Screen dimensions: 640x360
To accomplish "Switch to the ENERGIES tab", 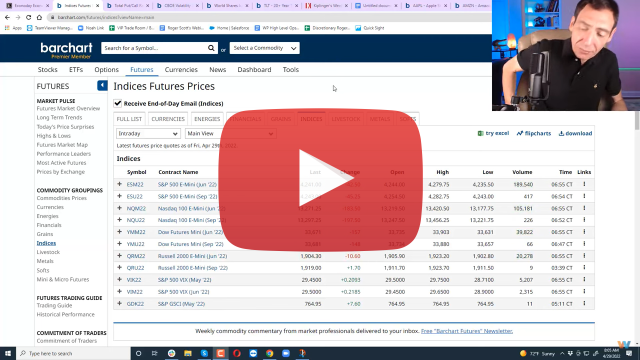I will 207,119.
